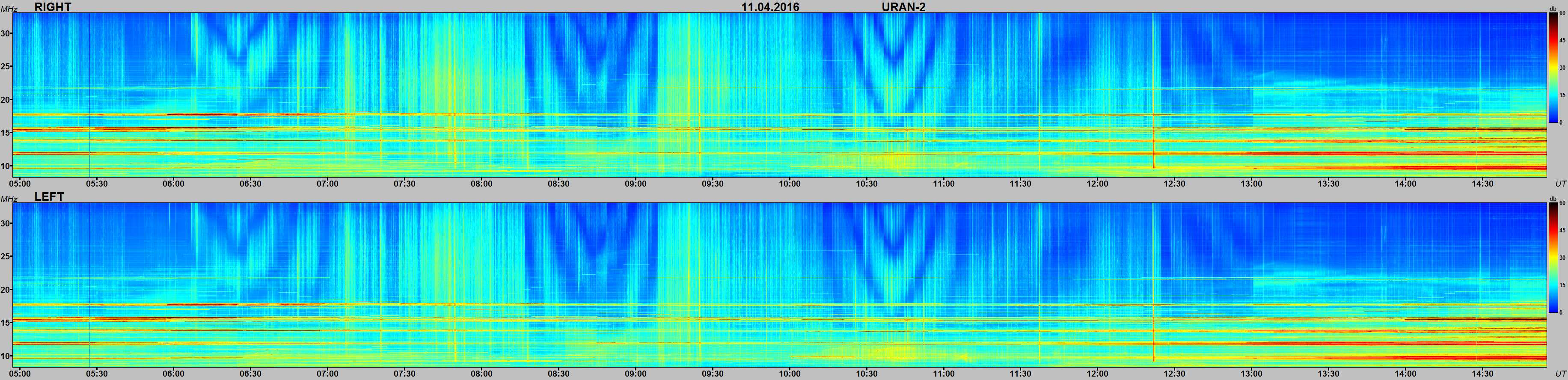The width and height of the screenshot is (1568, 380).
Task: Click the 25 MHz tick on RIGHT panel axis
Action: tap(6, 66)
